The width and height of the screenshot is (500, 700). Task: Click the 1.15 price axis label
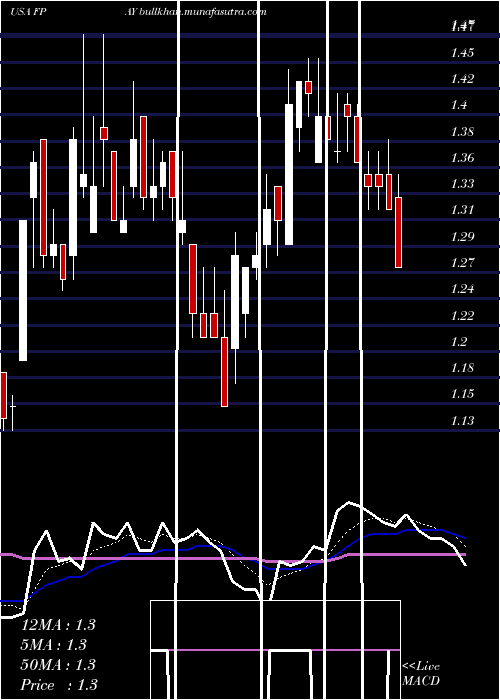[x=463, y=394]
